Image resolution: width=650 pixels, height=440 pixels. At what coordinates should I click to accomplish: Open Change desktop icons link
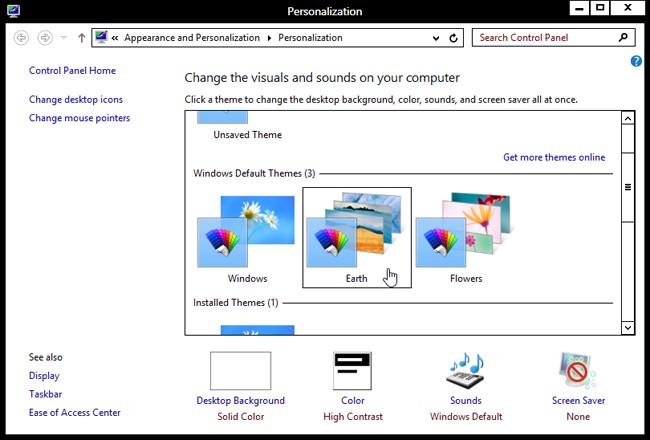[x=76, y=100]
